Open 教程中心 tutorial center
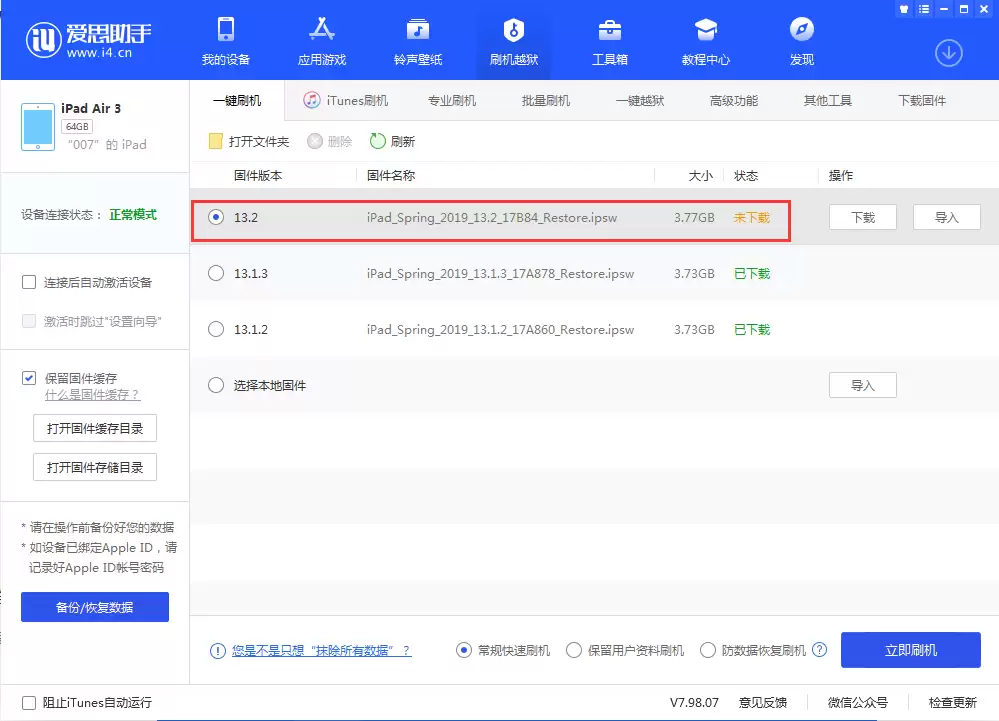Image resolution: width=999 pixels, height=721 pixels. [705, 41]
